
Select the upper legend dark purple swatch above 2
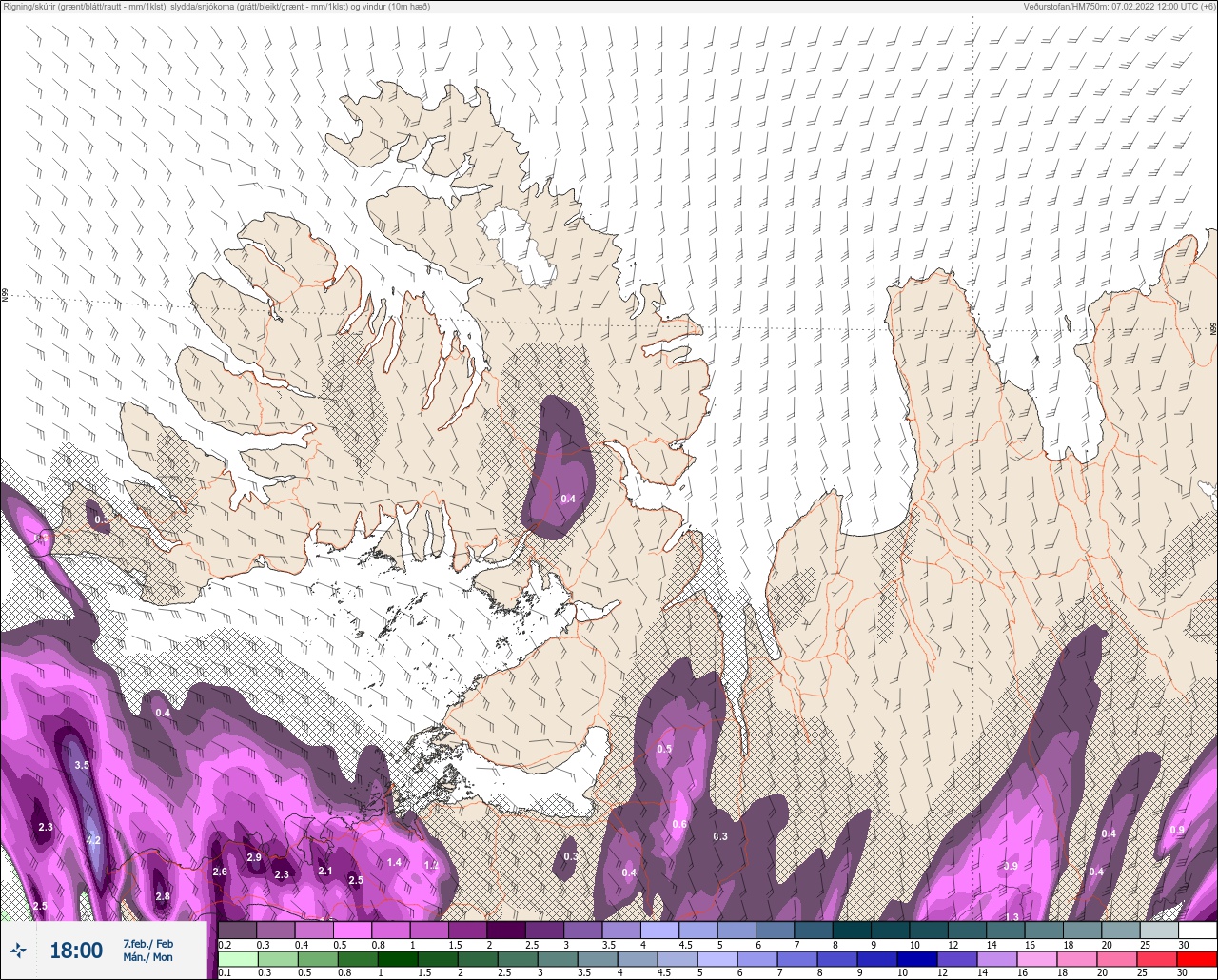(x=506, y=930)
